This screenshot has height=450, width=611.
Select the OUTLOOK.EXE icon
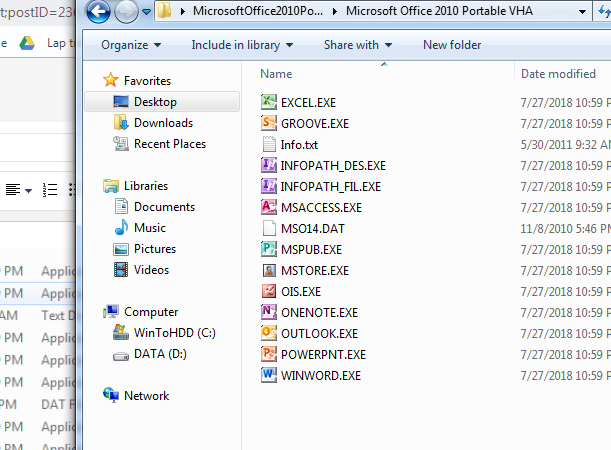[x=269, y=334]
